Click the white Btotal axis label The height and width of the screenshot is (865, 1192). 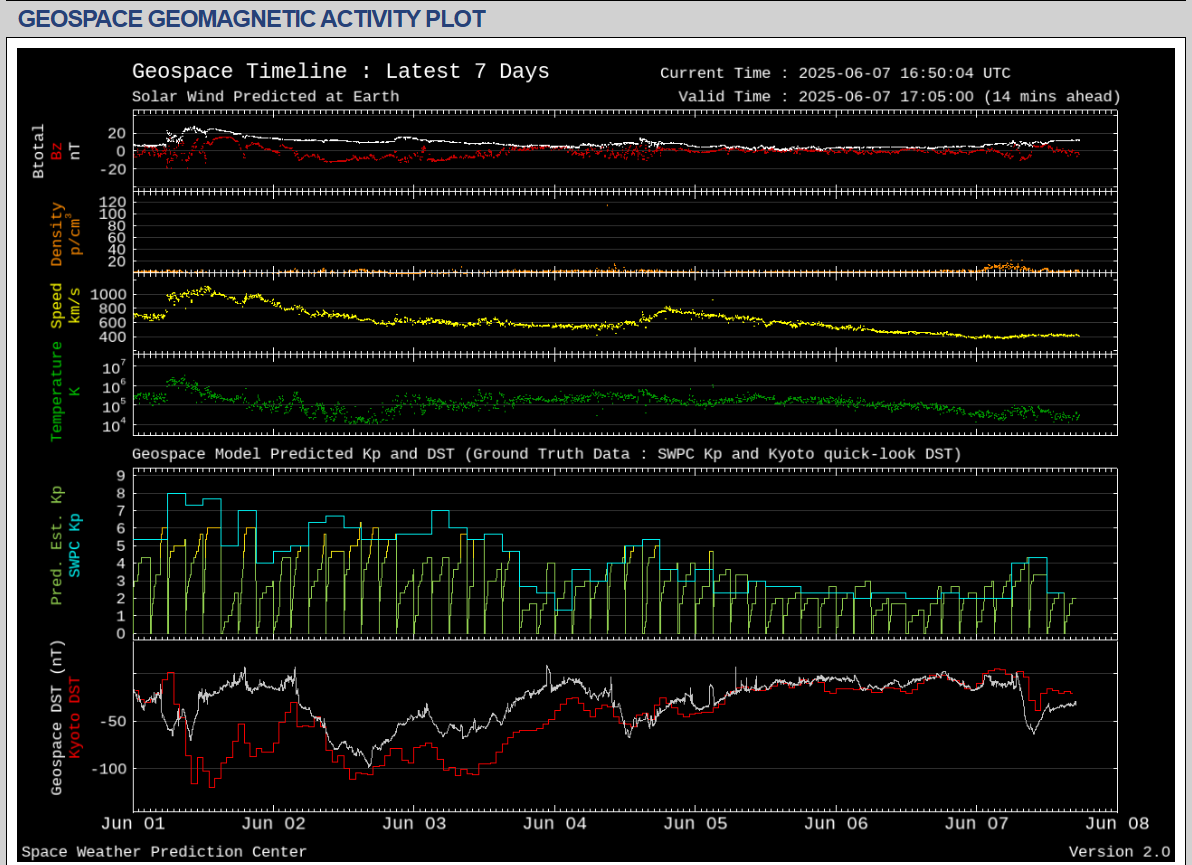click(39, 151)
